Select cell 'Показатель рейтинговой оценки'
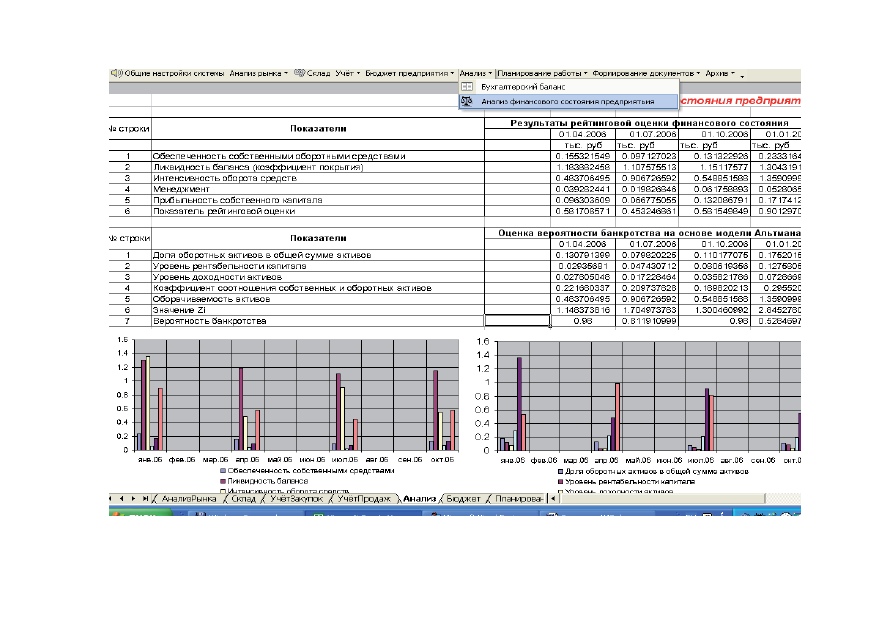The image size is (893, 629). [318, 211]
